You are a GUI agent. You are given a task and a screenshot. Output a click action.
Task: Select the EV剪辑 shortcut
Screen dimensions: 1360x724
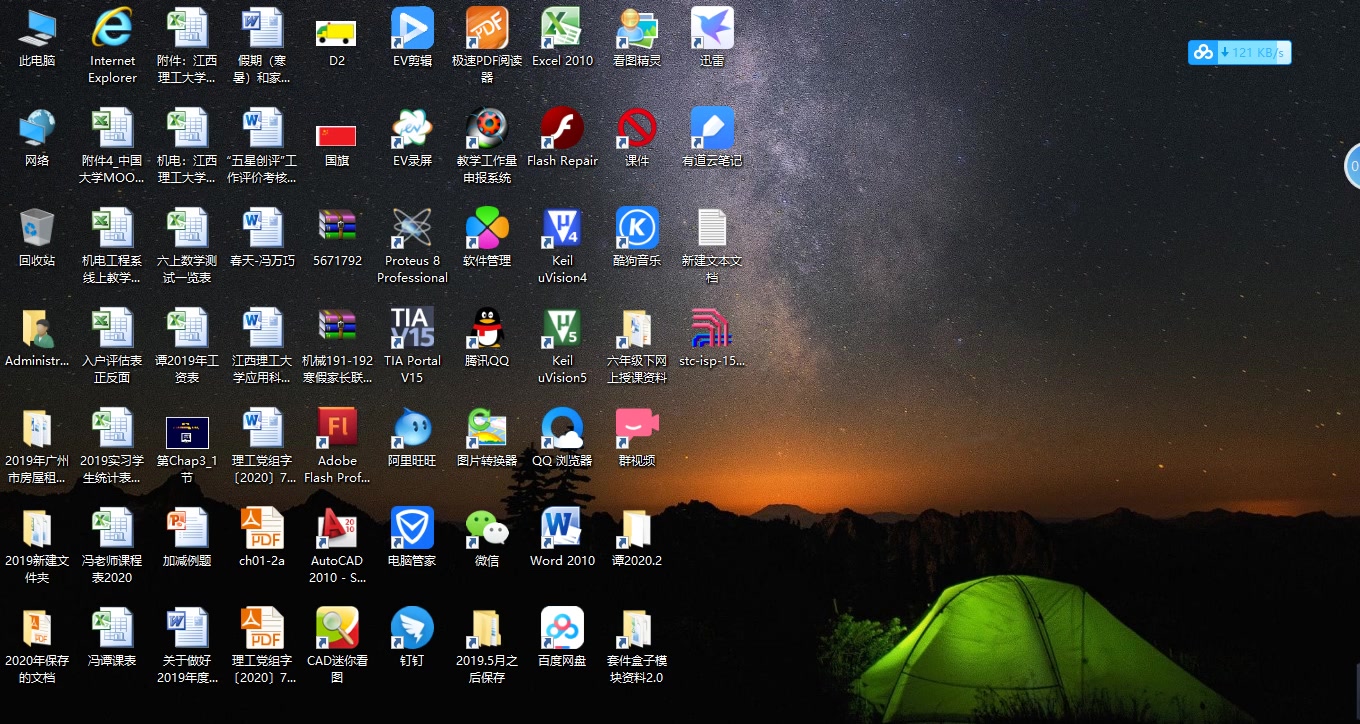tap(412, 28)
